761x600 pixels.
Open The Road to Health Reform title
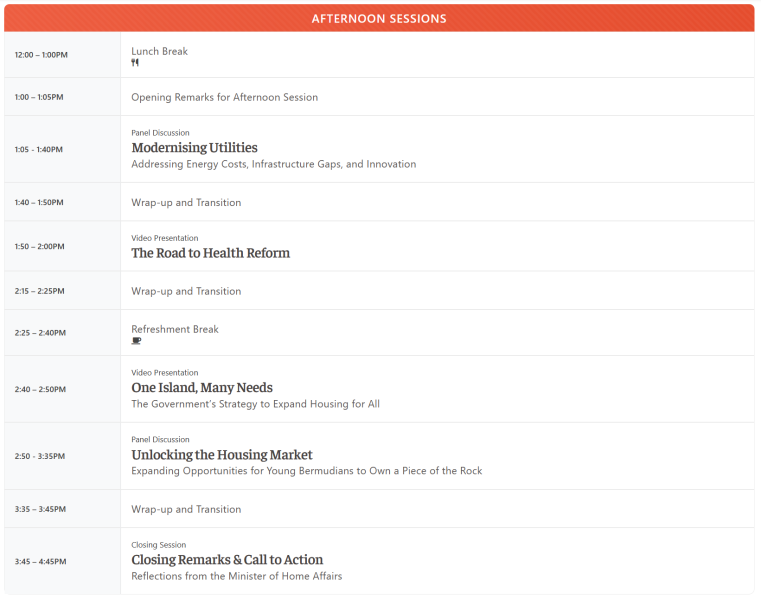pyautogui.click(x=210, y=253)
